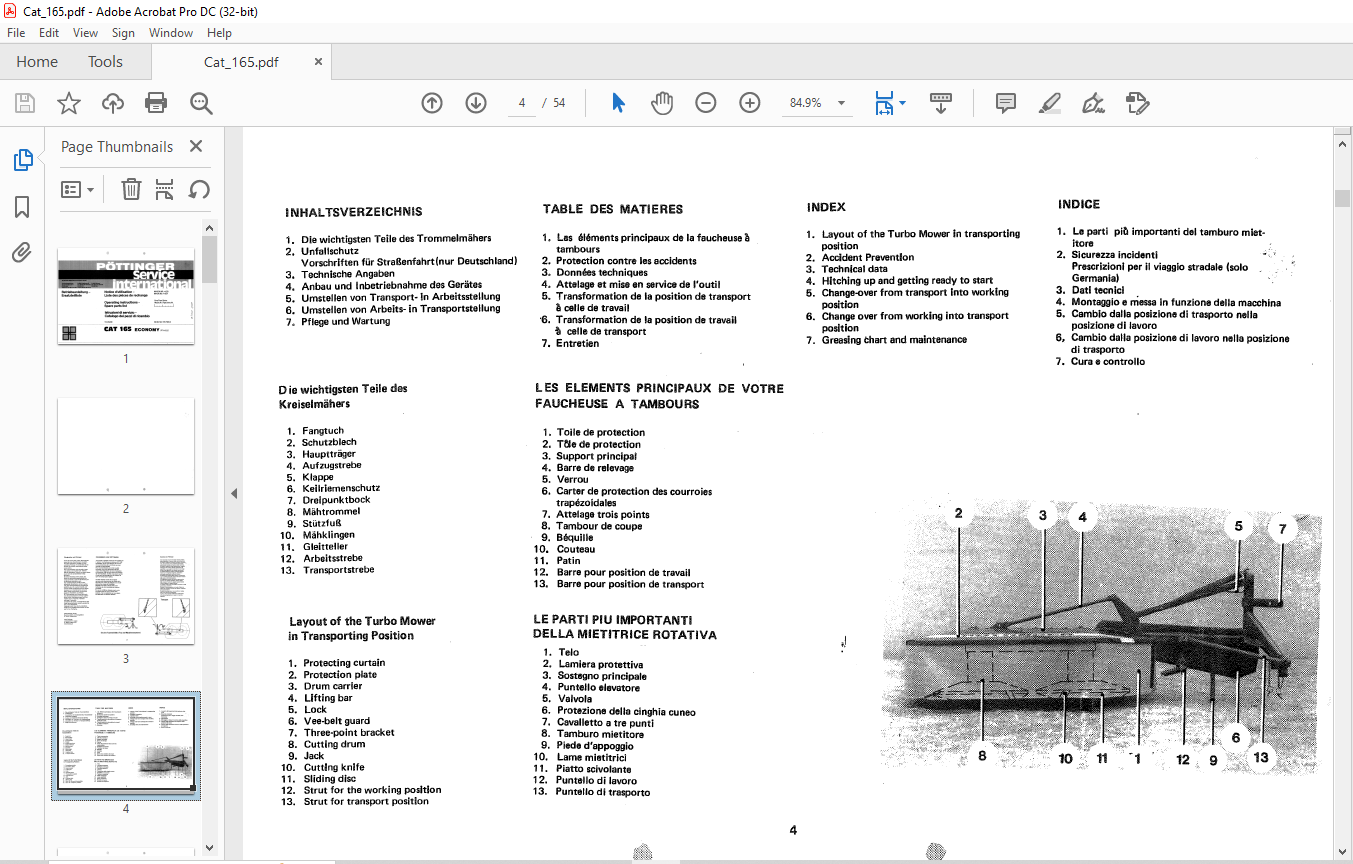Zoom out with the minus button
Image resolution: width=1353 pixels, height=864 pixels.
706,103
